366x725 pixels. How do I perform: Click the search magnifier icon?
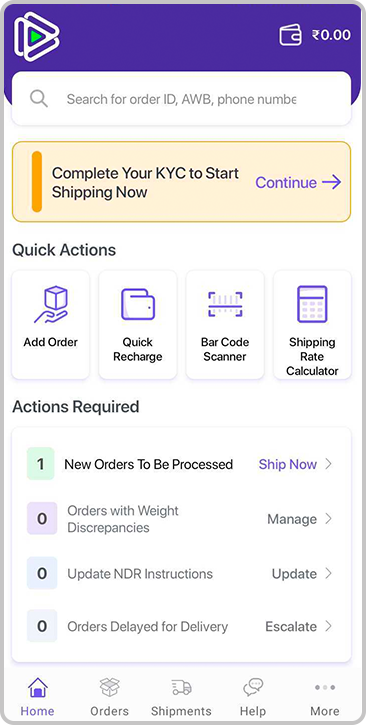(39, 98)
